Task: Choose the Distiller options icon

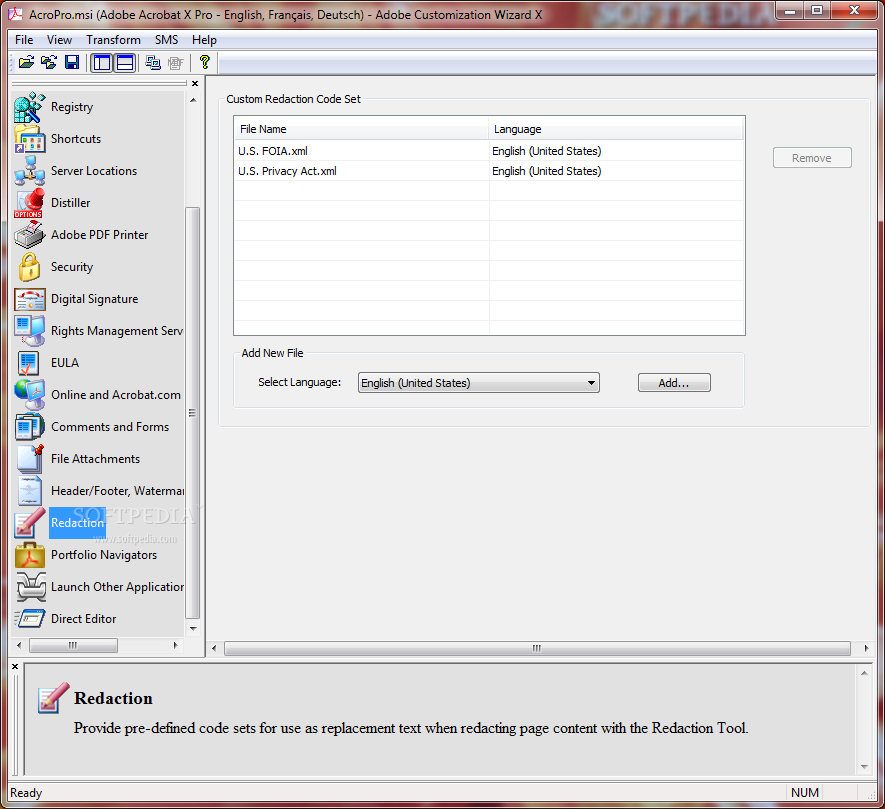Action: [x=29, y=203]
